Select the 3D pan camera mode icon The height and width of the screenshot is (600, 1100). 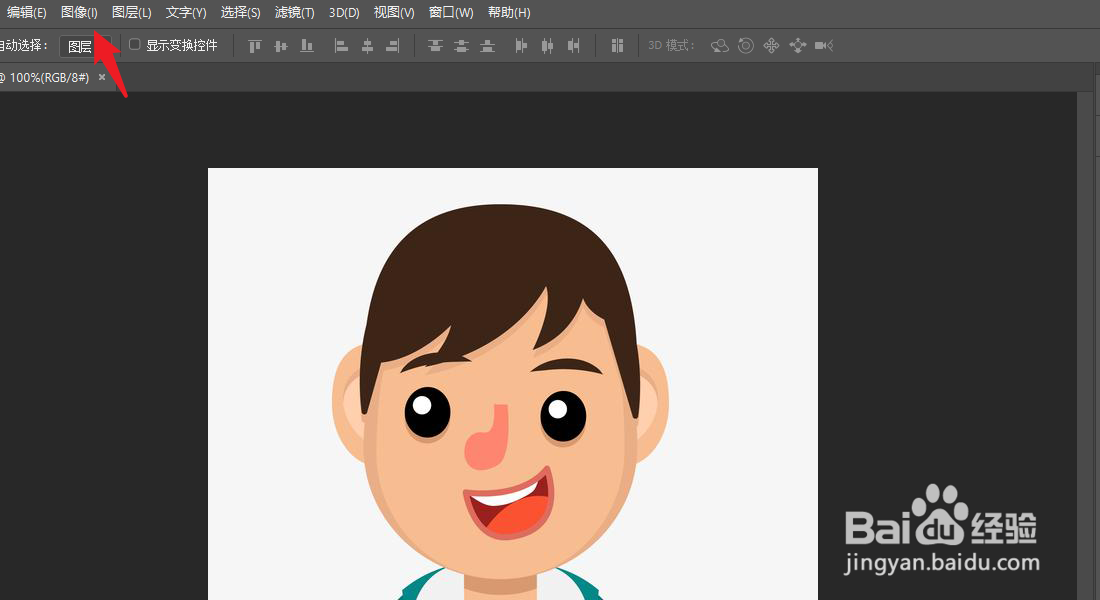pos(772,46)
